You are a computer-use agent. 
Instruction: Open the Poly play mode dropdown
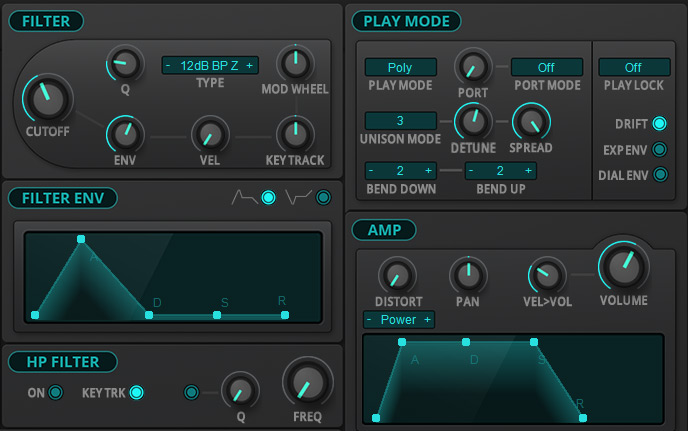(x=400, y=67)
